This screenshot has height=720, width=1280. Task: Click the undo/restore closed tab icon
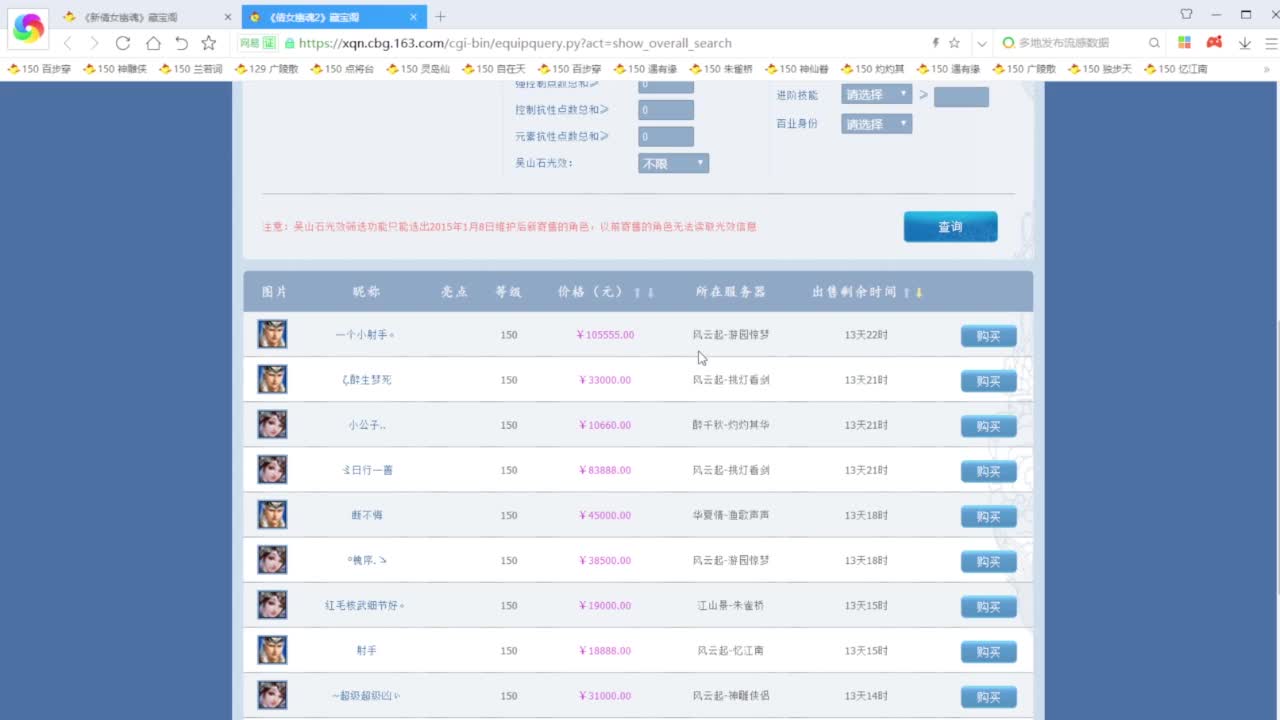tap(181, 43)
